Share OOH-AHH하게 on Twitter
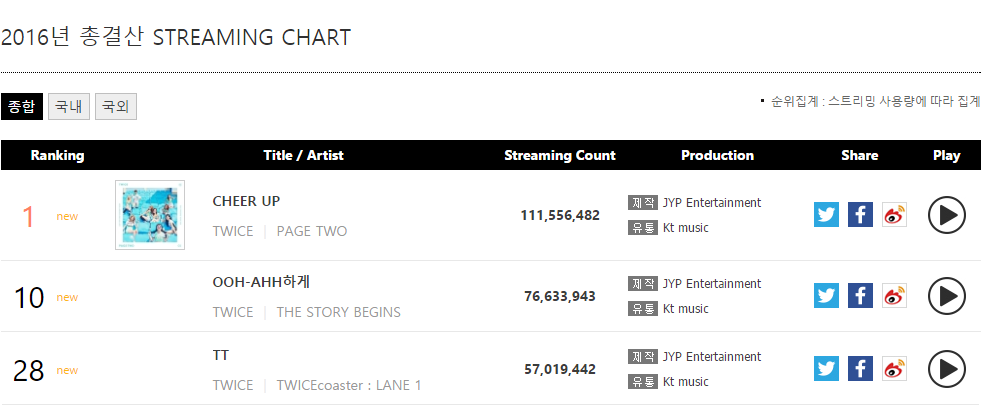Viewport: 983px width, 407px height. (826, 295)
